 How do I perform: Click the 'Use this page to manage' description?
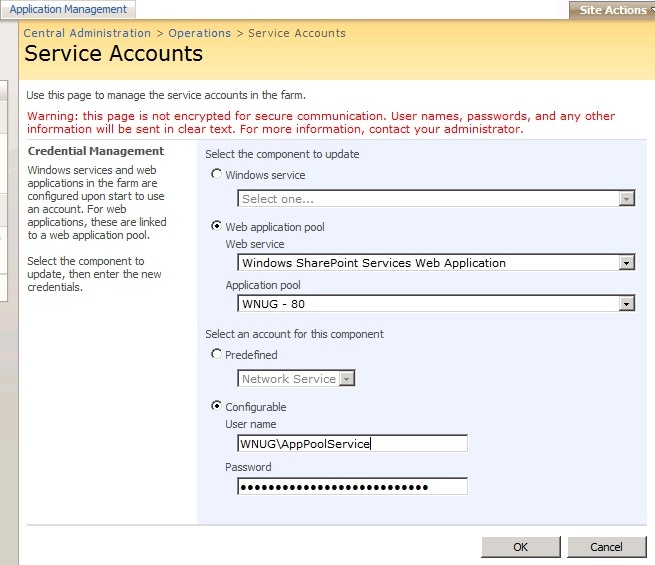(166, 95)
